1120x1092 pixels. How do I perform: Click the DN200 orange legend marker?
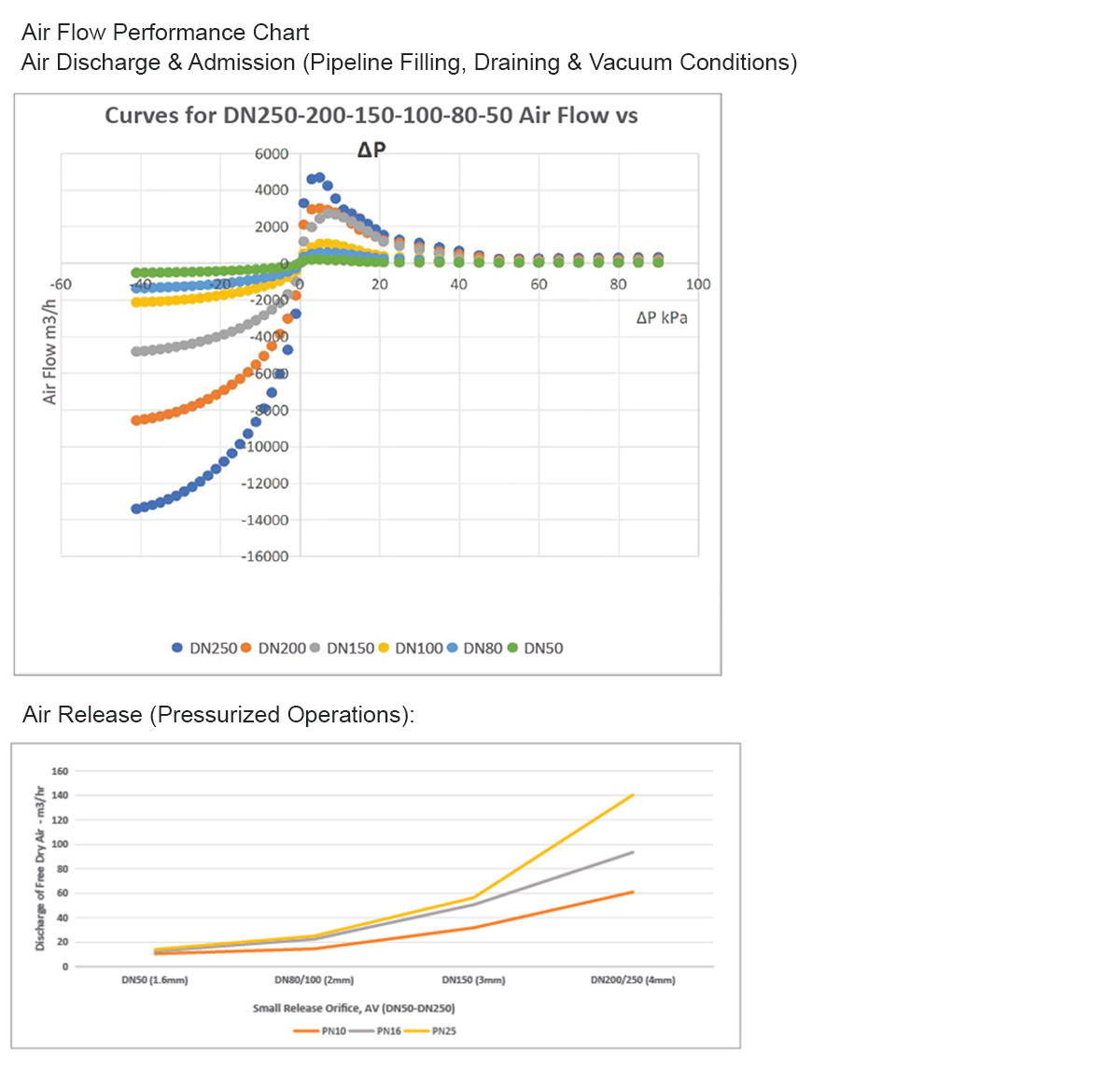[x=246, y=648]
